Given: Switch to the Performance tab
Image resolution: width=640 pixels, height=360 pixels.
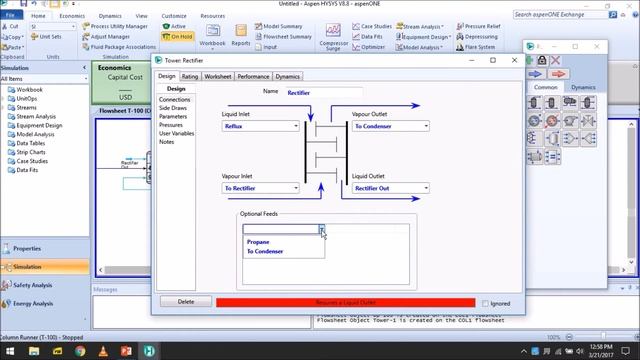Looking at the screenshot, I should click(x=253, y=76).
